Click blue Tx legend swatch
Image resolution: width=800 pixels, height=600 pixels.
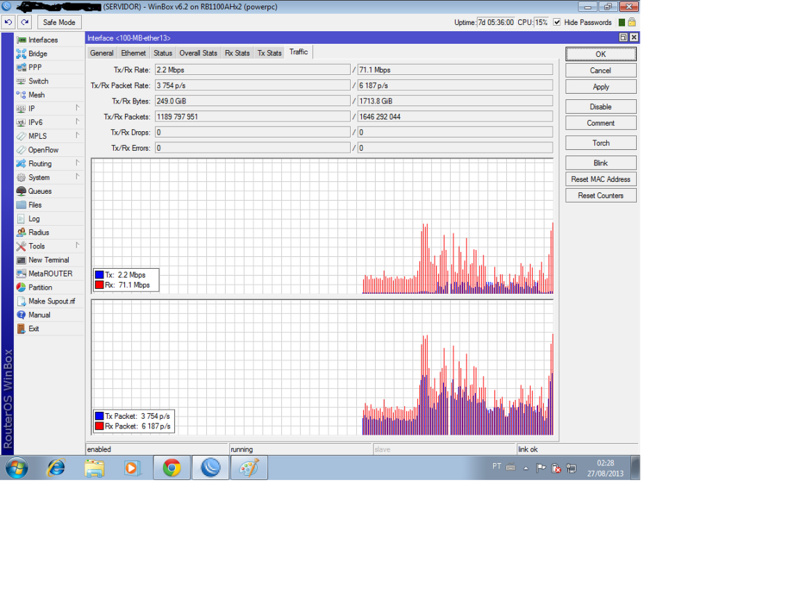click(x=99, y=274)
